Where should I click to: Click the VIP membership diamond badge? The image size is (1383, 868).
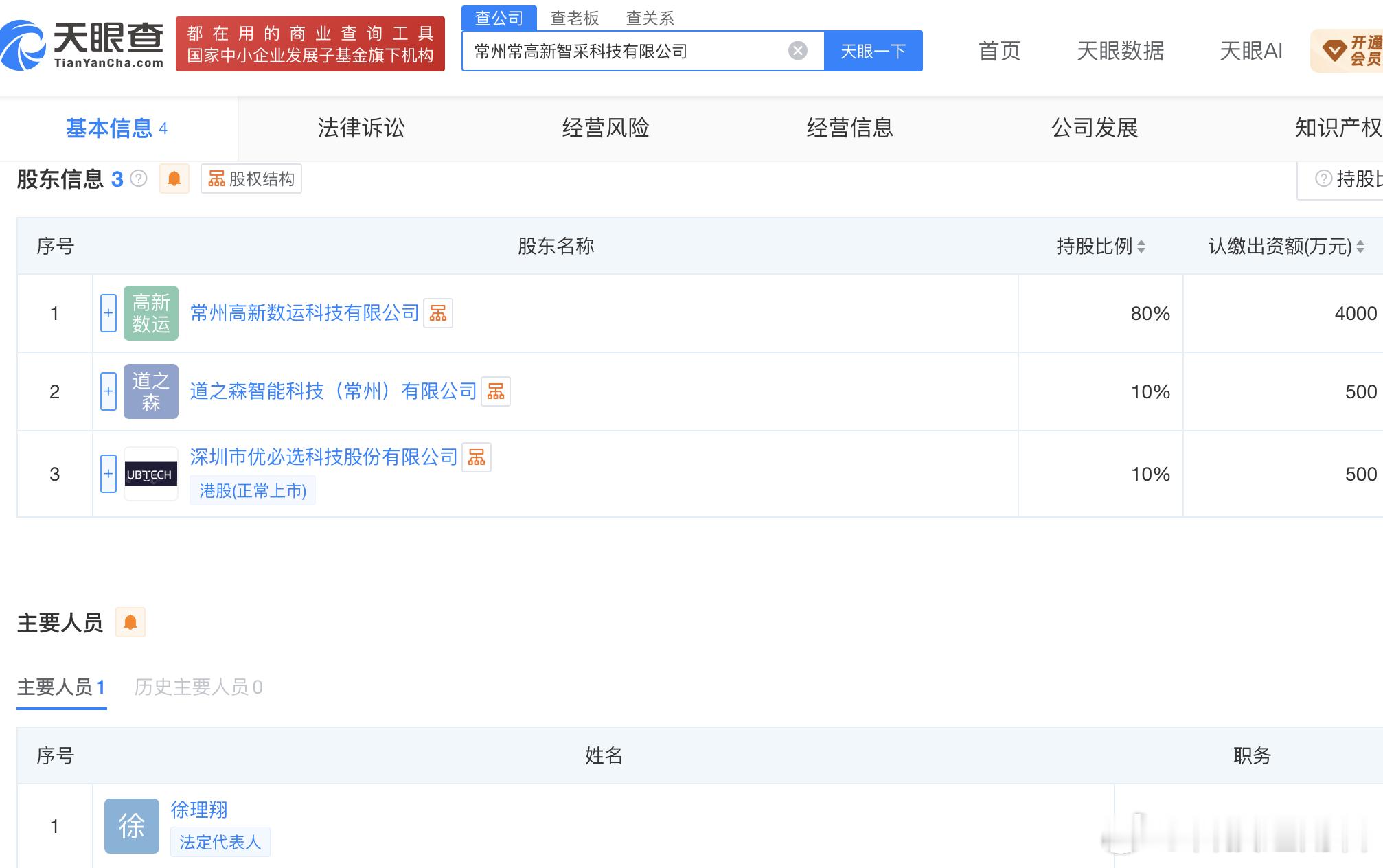[1347, 51]
